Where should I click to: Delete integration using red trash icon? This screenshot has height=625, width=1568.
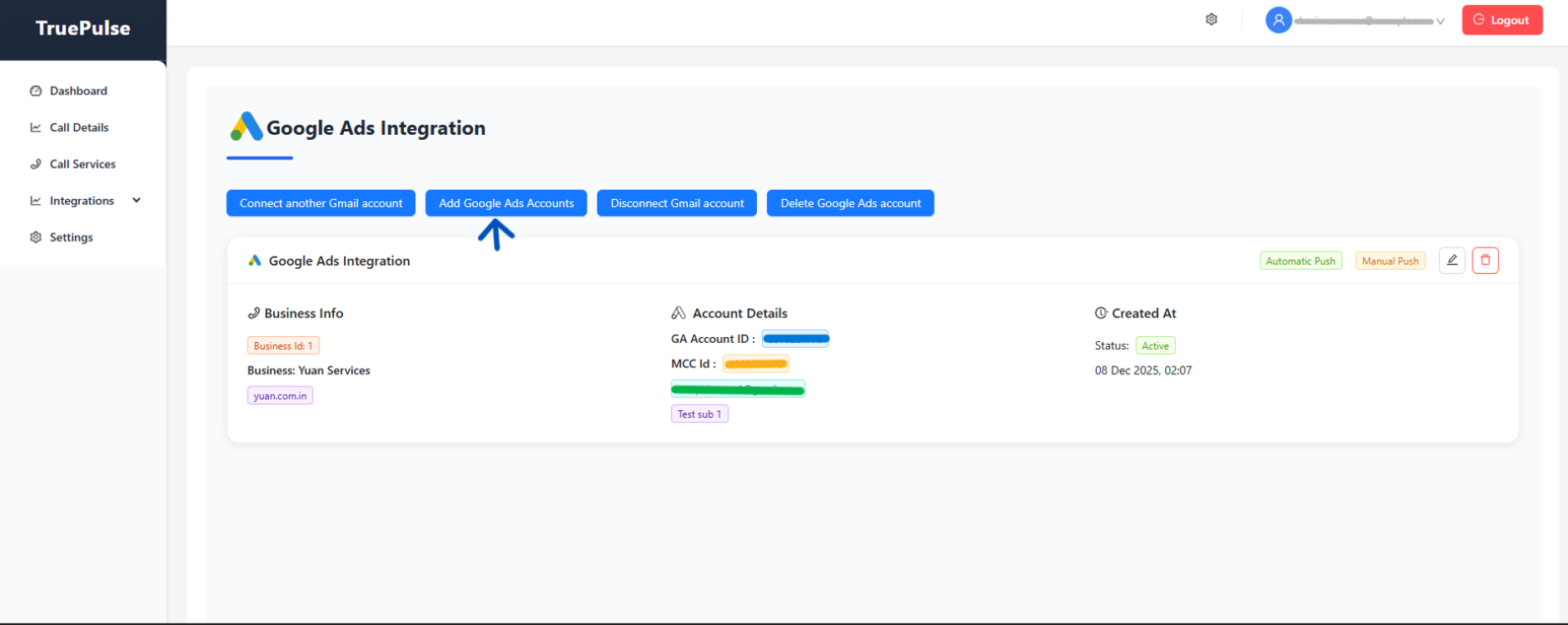pos(1485,260)
